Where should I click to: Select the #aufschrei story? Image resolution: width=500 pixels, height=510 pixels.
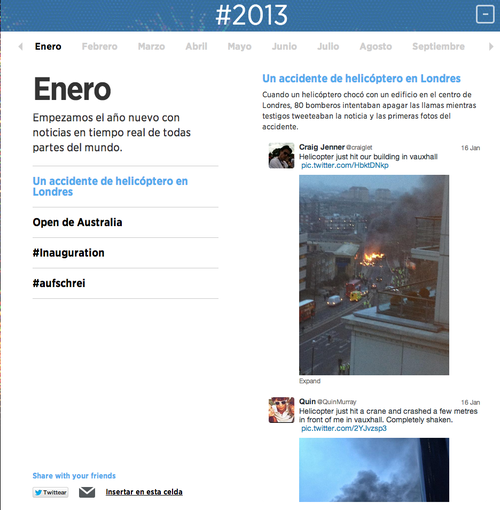click(59, 283)
